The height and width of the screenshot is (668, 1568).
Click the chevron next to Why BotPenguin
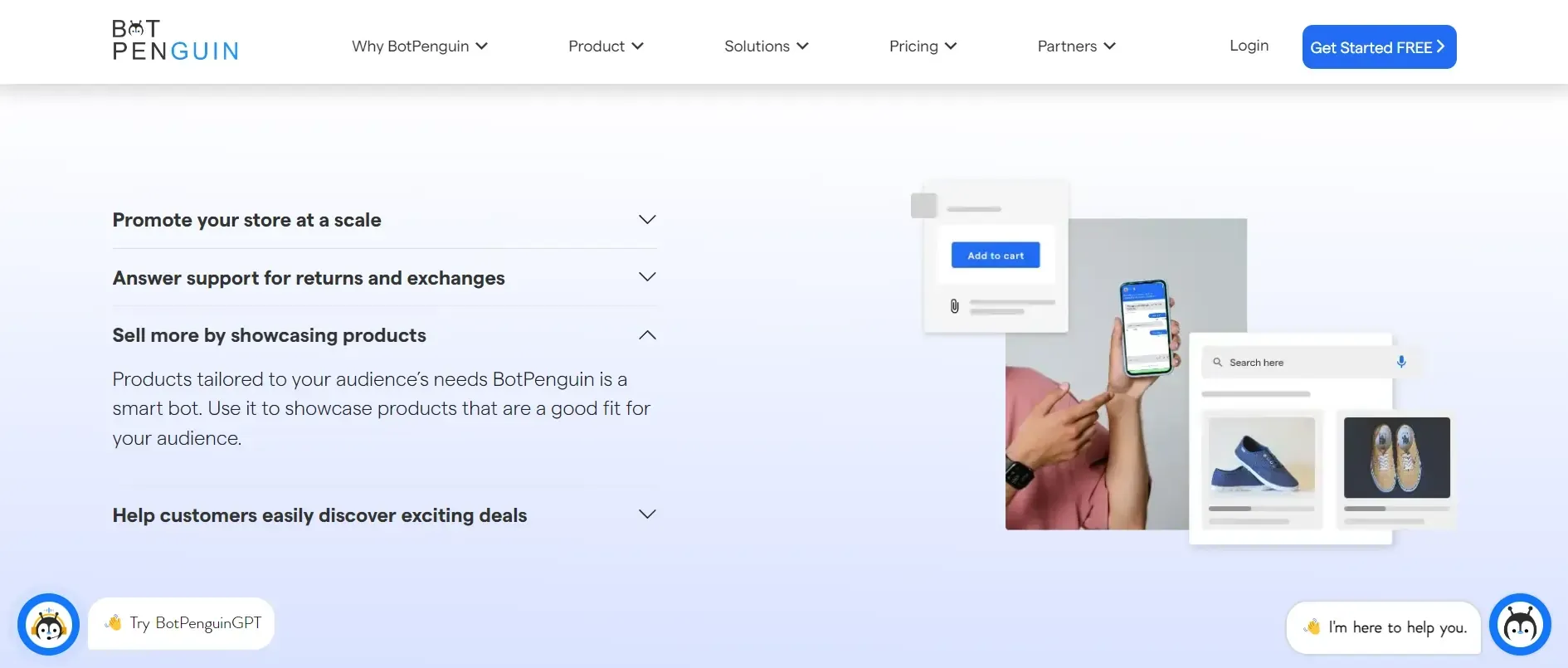click(x=481, y=46)
